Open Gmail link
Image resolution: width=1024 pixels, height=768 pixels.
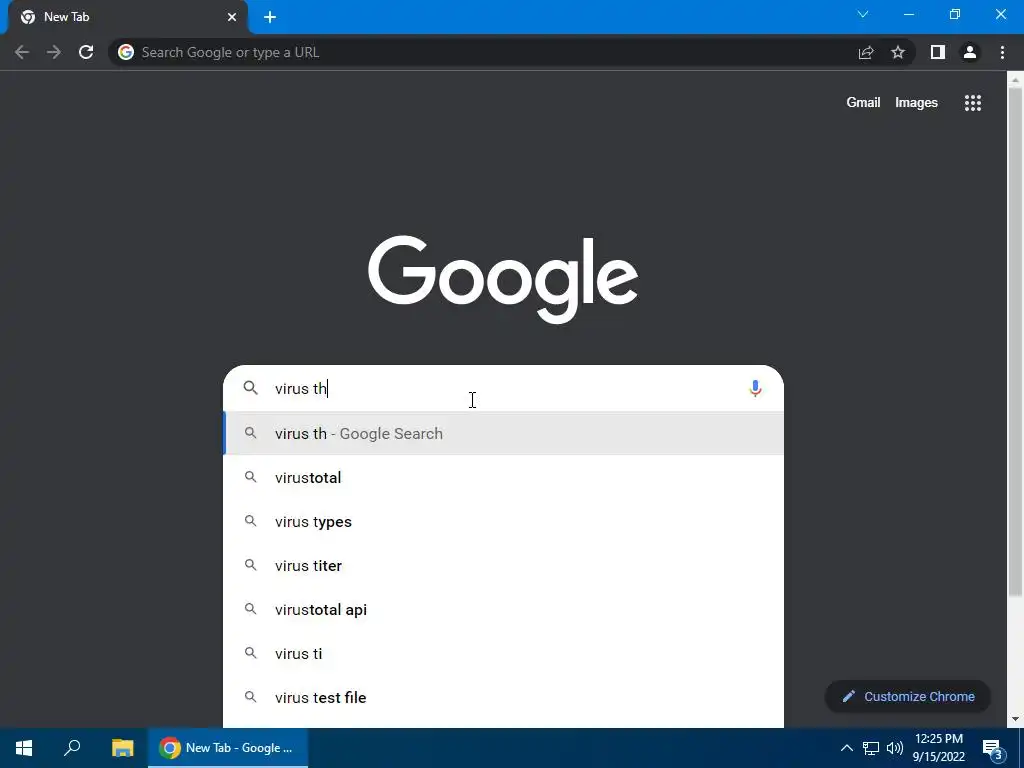tap(863, 103)
